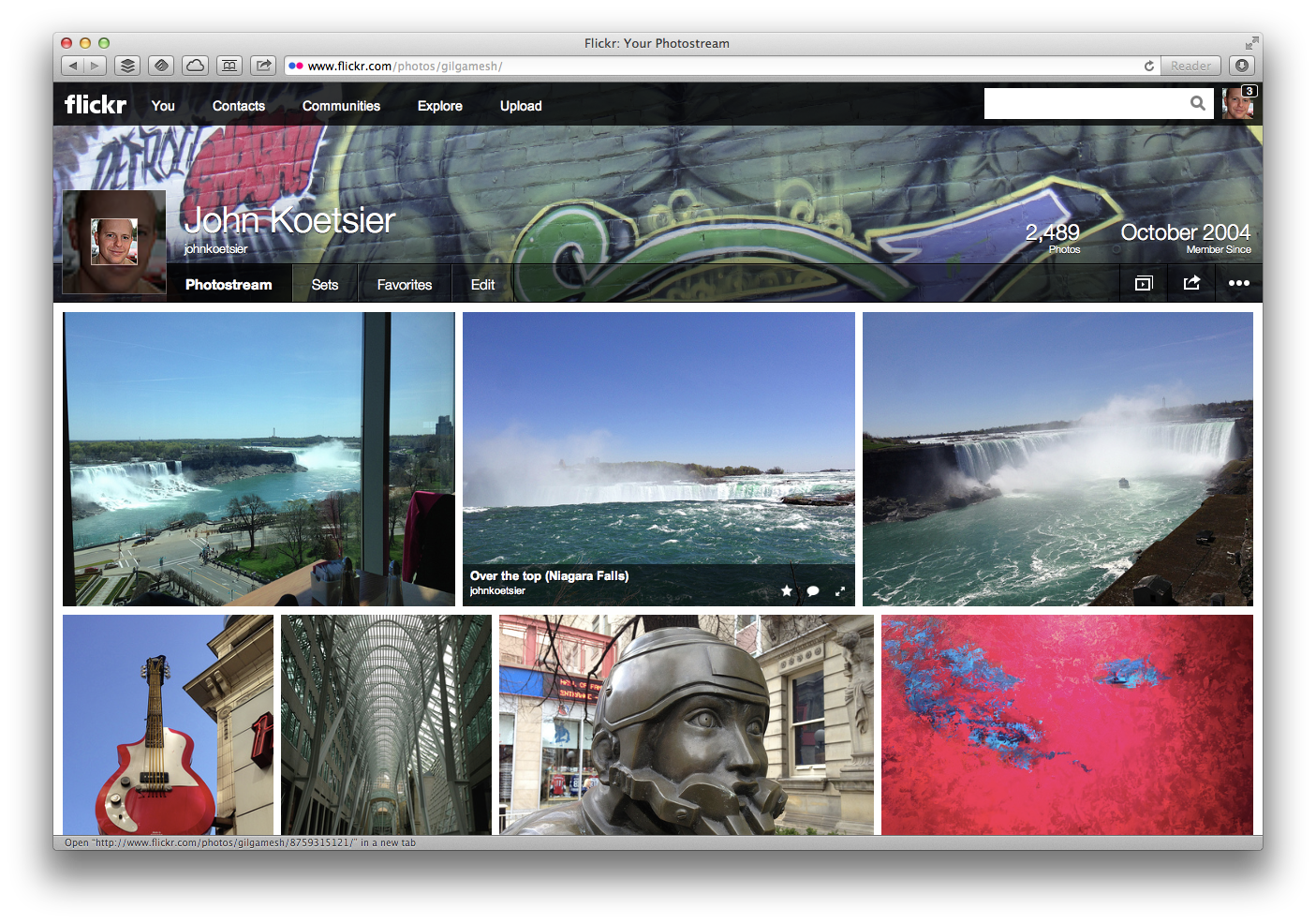Click the johnkoetsier username under profile name
This screenshot has width=1316, height=924.
(215, 248)
